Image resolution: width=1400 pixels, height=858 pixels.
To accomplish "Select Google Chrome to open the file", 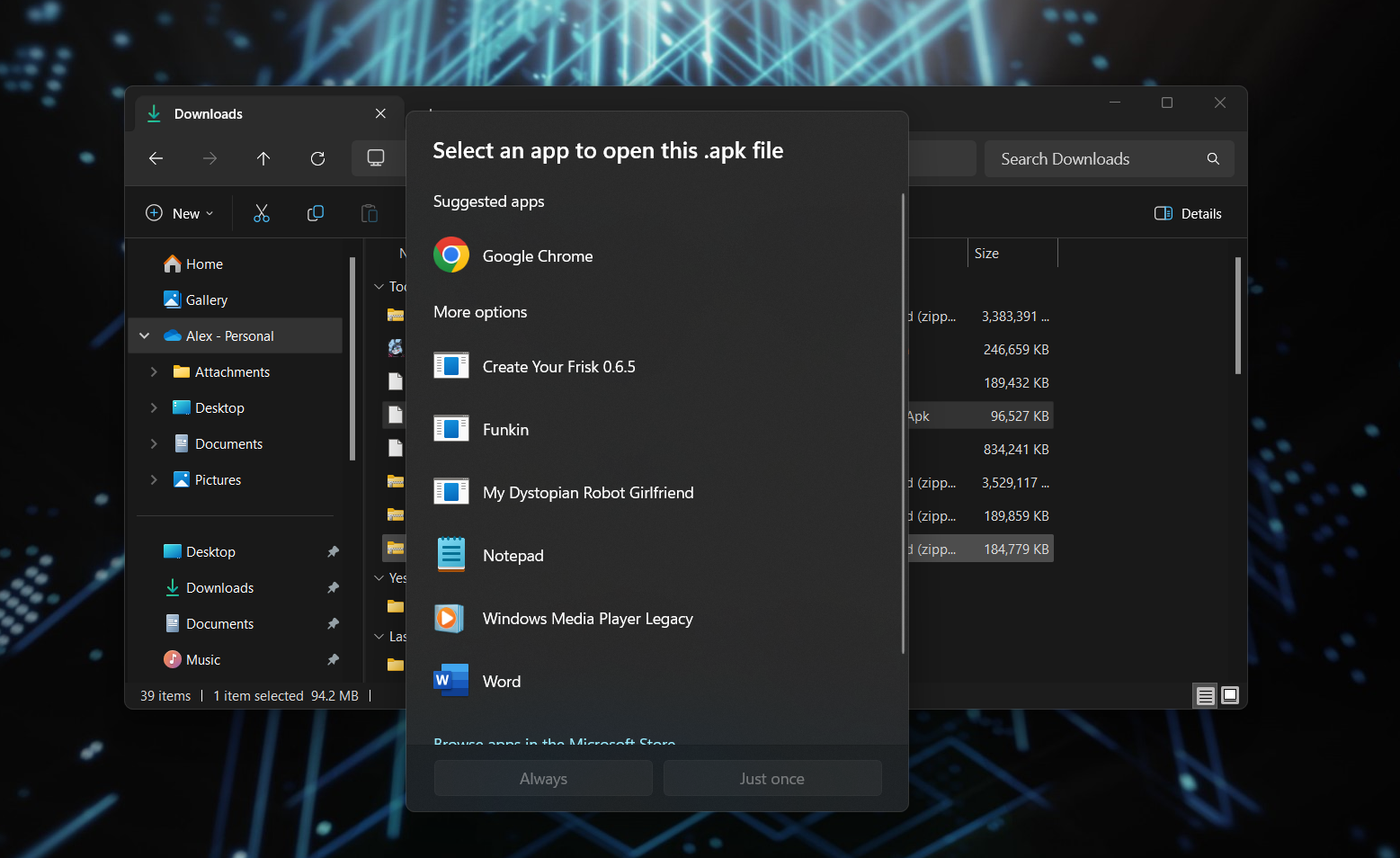I will (x=656, y=255).
